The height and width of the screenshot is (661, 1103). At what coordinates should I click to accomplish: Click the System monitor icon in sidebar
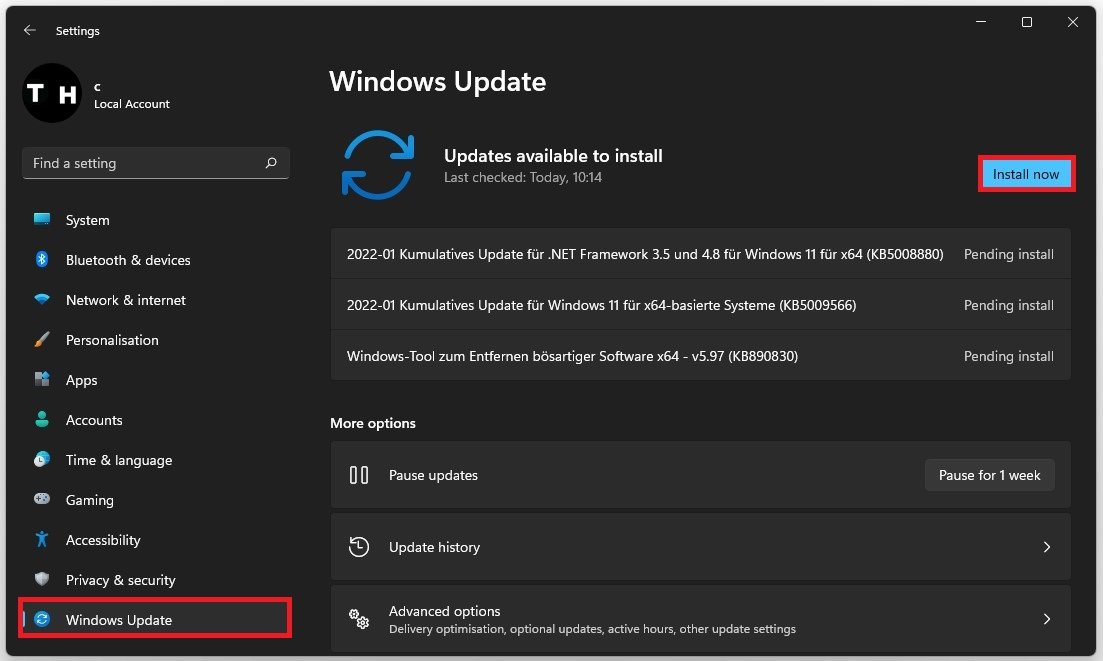coord(42,220)
